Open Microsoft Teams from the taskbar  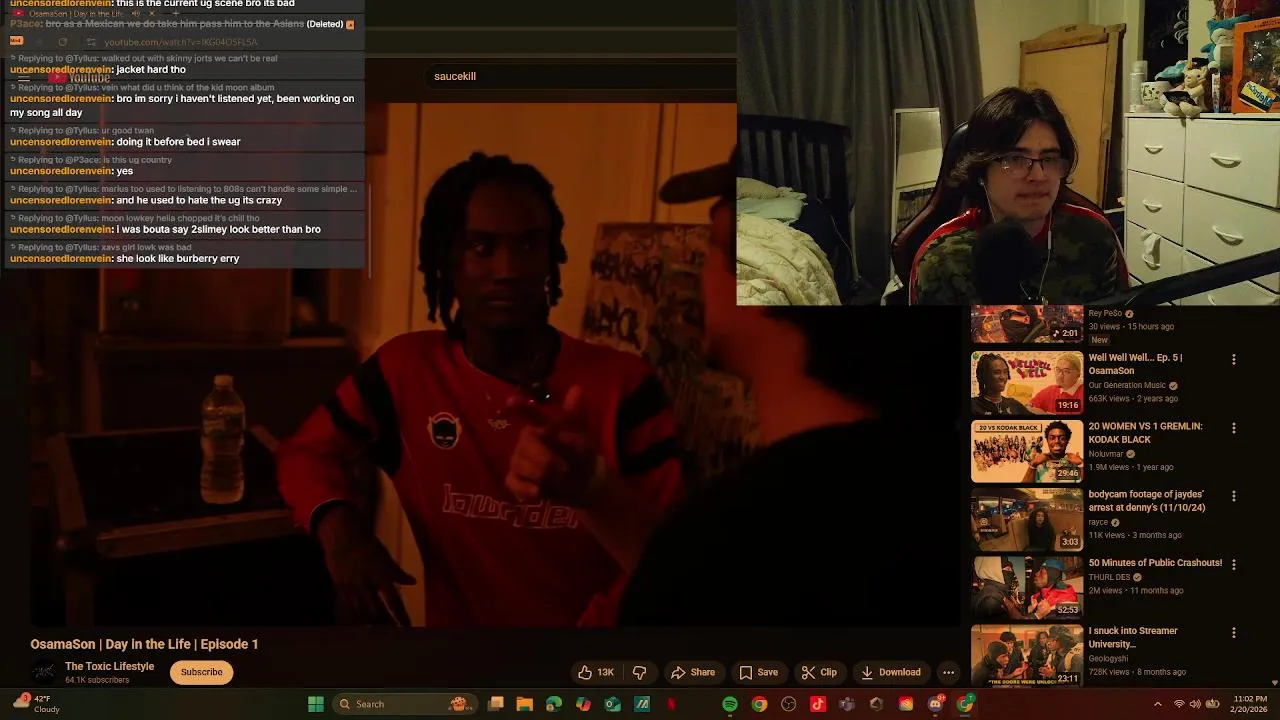[x=847, y=704]
